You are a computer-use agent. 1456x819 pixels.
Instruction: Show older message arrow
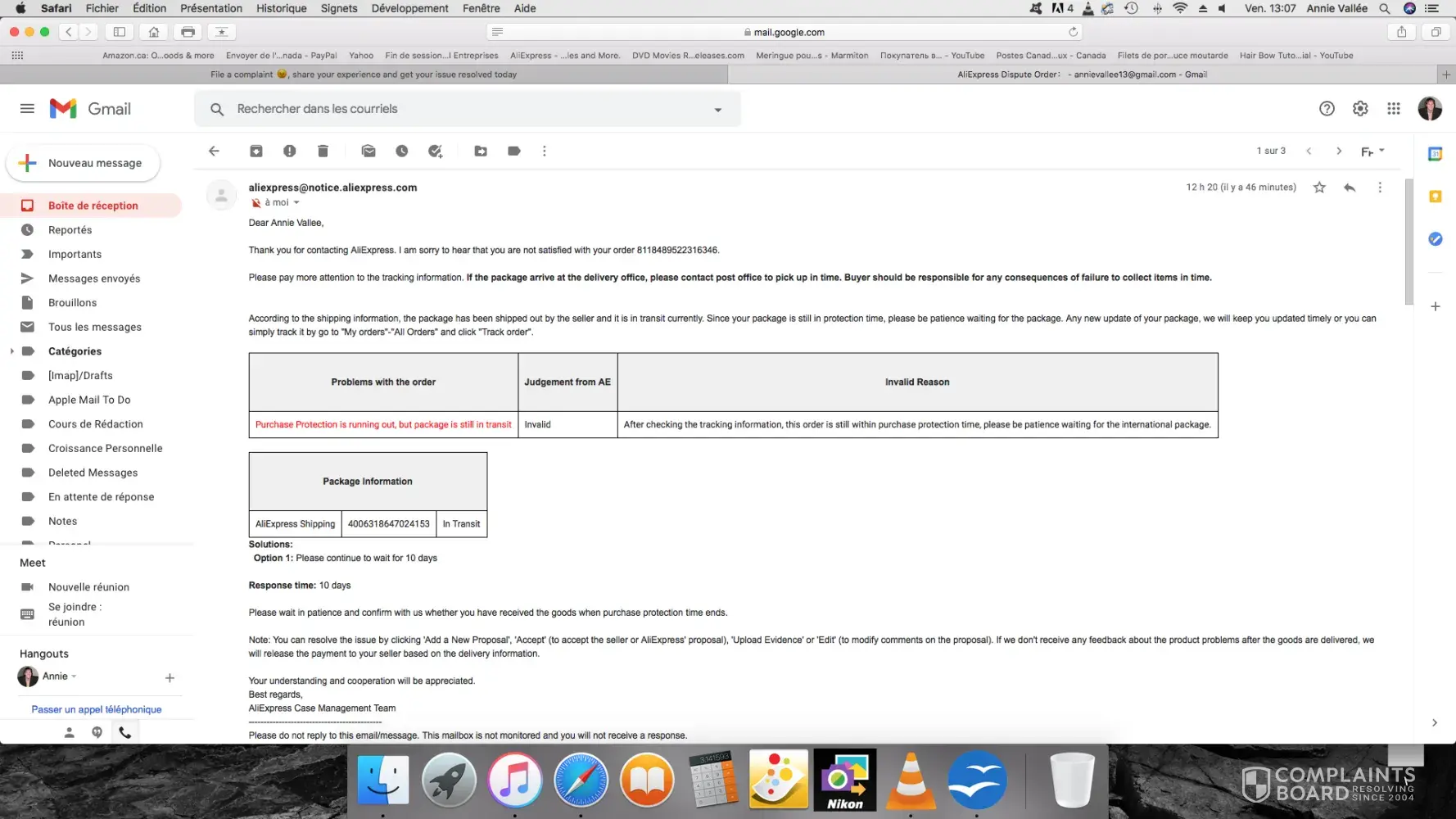[x=1339, y=151]
